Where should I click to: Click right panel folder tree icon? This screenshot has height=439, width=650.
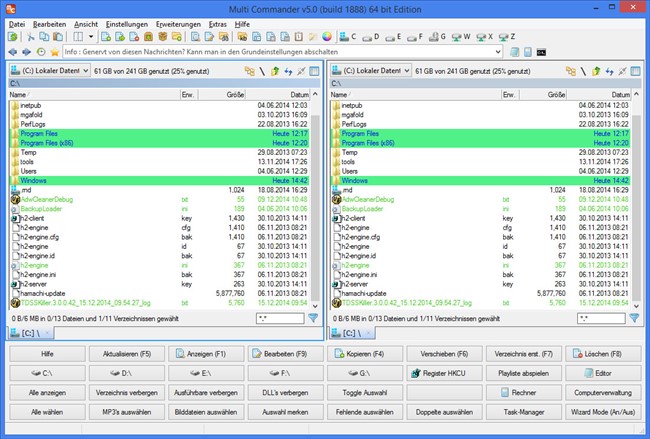pos(571,71)
